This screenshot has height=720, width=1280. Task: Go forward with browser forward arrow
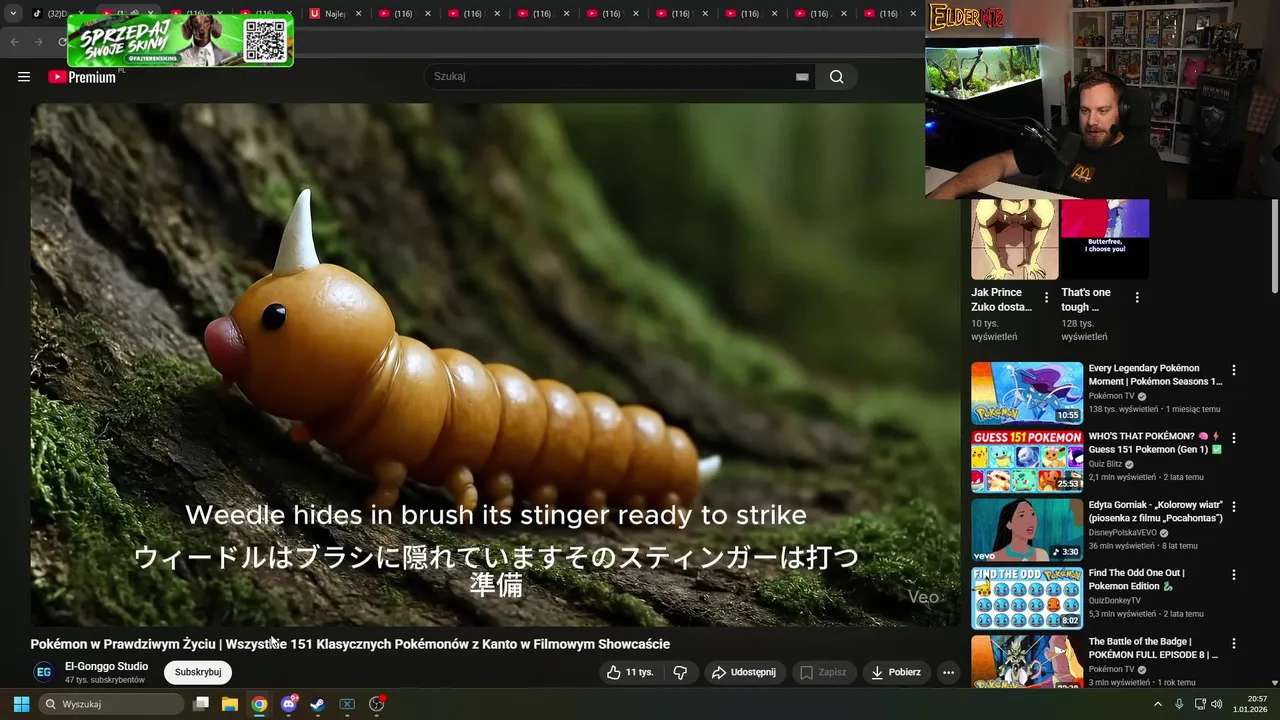38,42
